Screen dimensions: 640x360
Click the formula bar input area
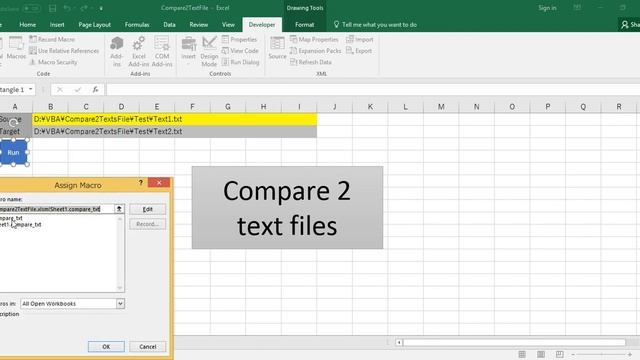pos(373,89)
